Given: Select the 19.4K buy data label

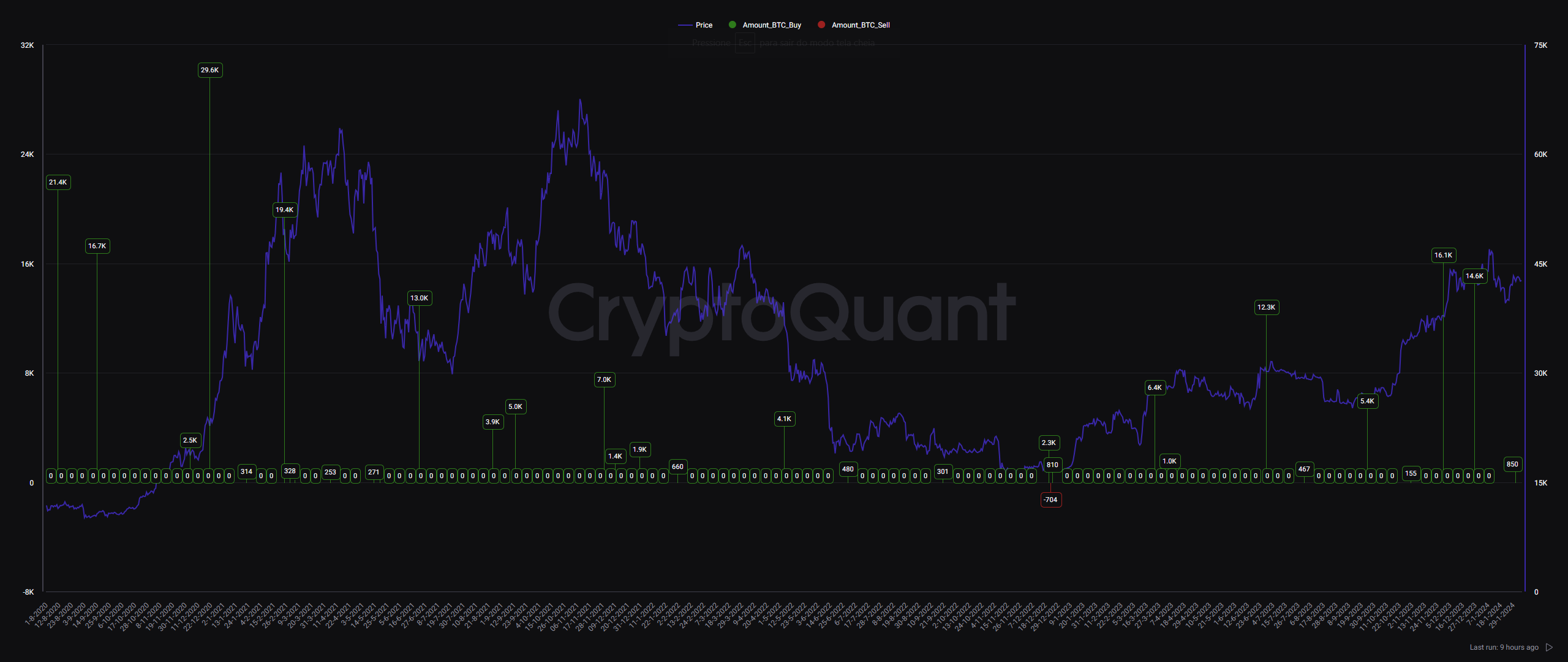Looking at the screenshot, I should pos(285,210).
